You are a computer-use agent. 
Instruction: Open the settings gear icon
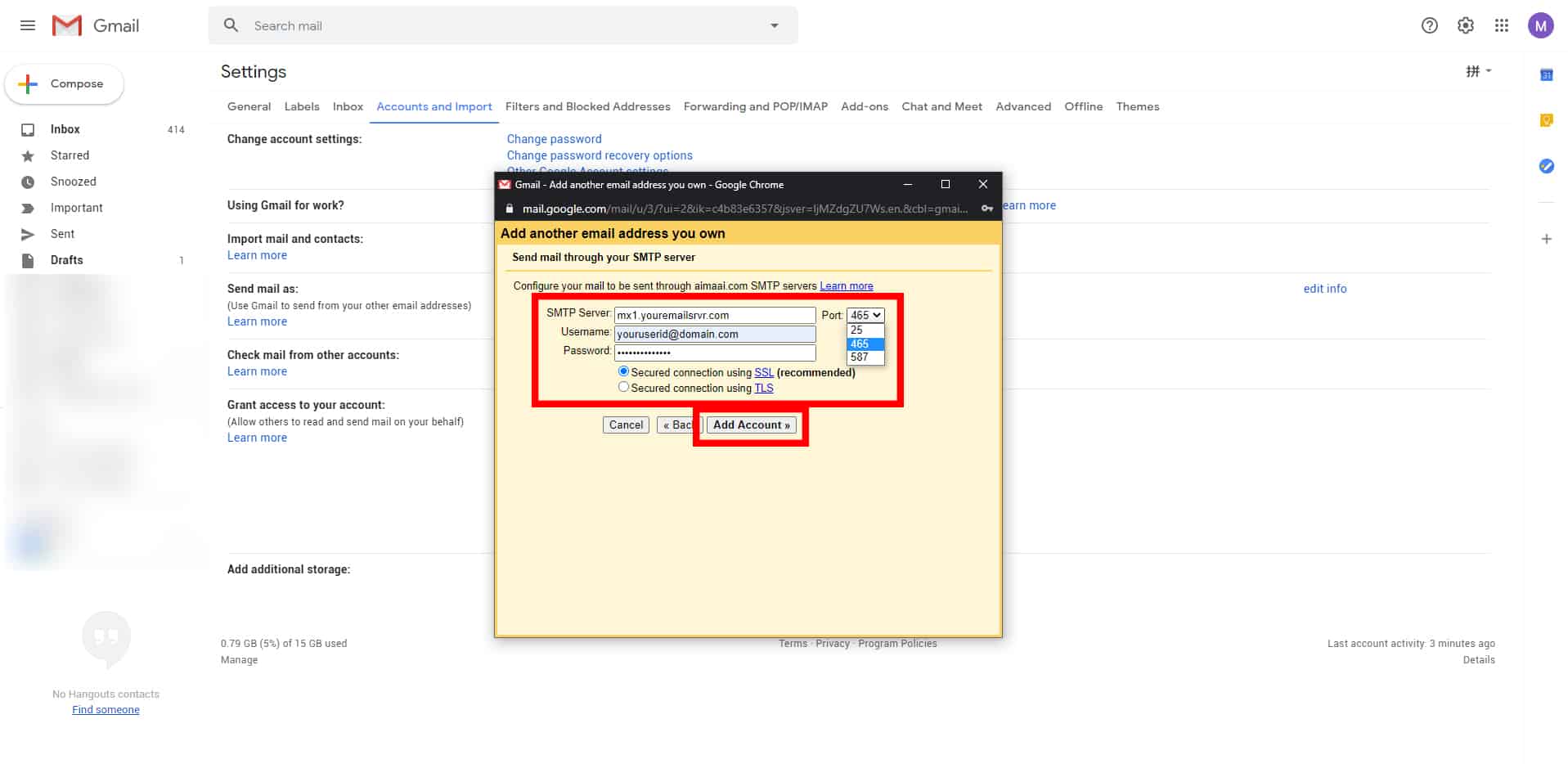pyautogui.click(x=1465, y=25)
